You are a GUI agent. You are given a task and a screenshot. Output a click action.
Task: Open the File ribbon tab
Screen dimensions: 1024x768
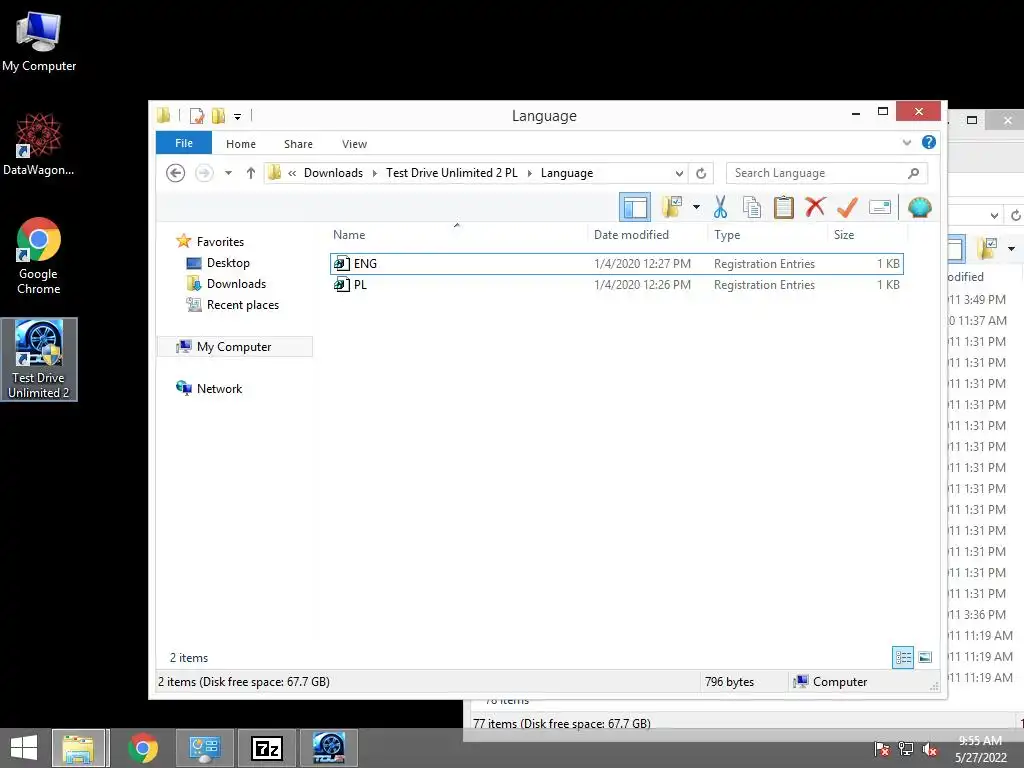coord(184,143)
